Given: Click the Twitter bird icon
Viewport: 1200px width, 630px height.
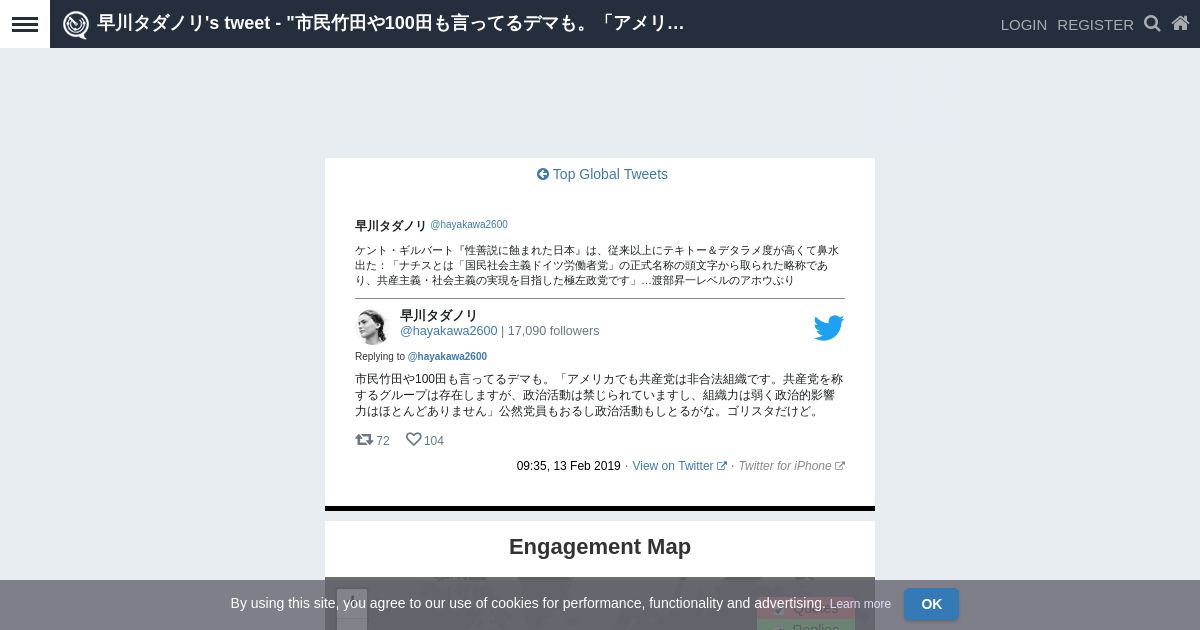Looking at the screenshot, I should click(x=829, y=328).
